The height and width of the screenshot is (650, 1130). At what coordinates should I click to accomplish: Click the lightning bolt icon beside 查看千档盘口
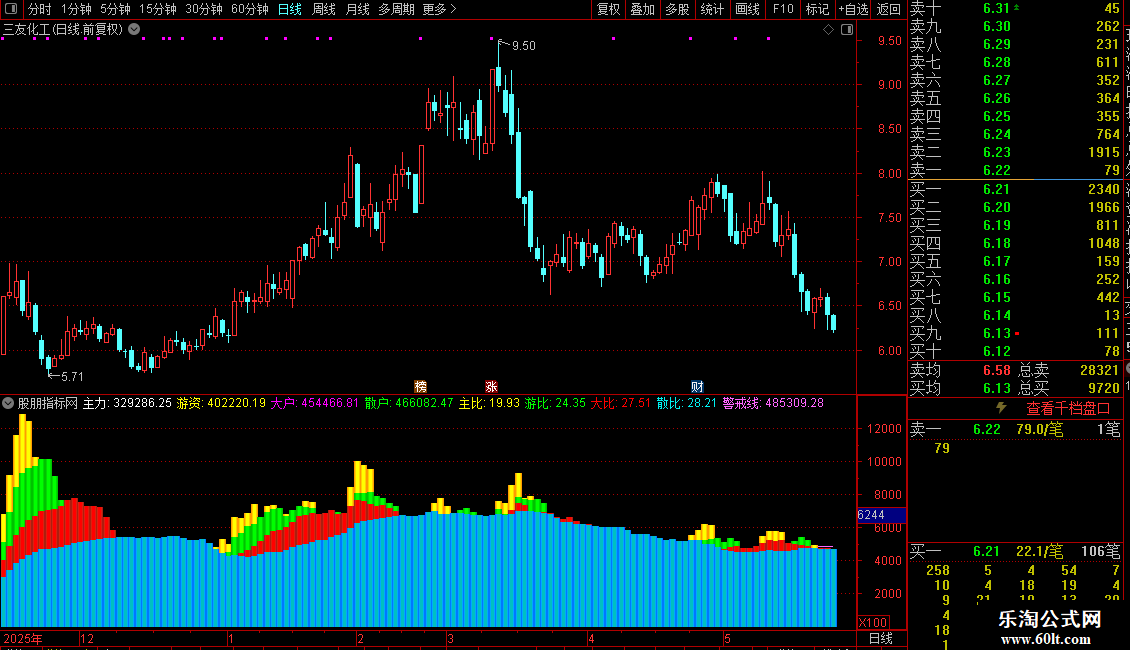(x=1002, y=408)
